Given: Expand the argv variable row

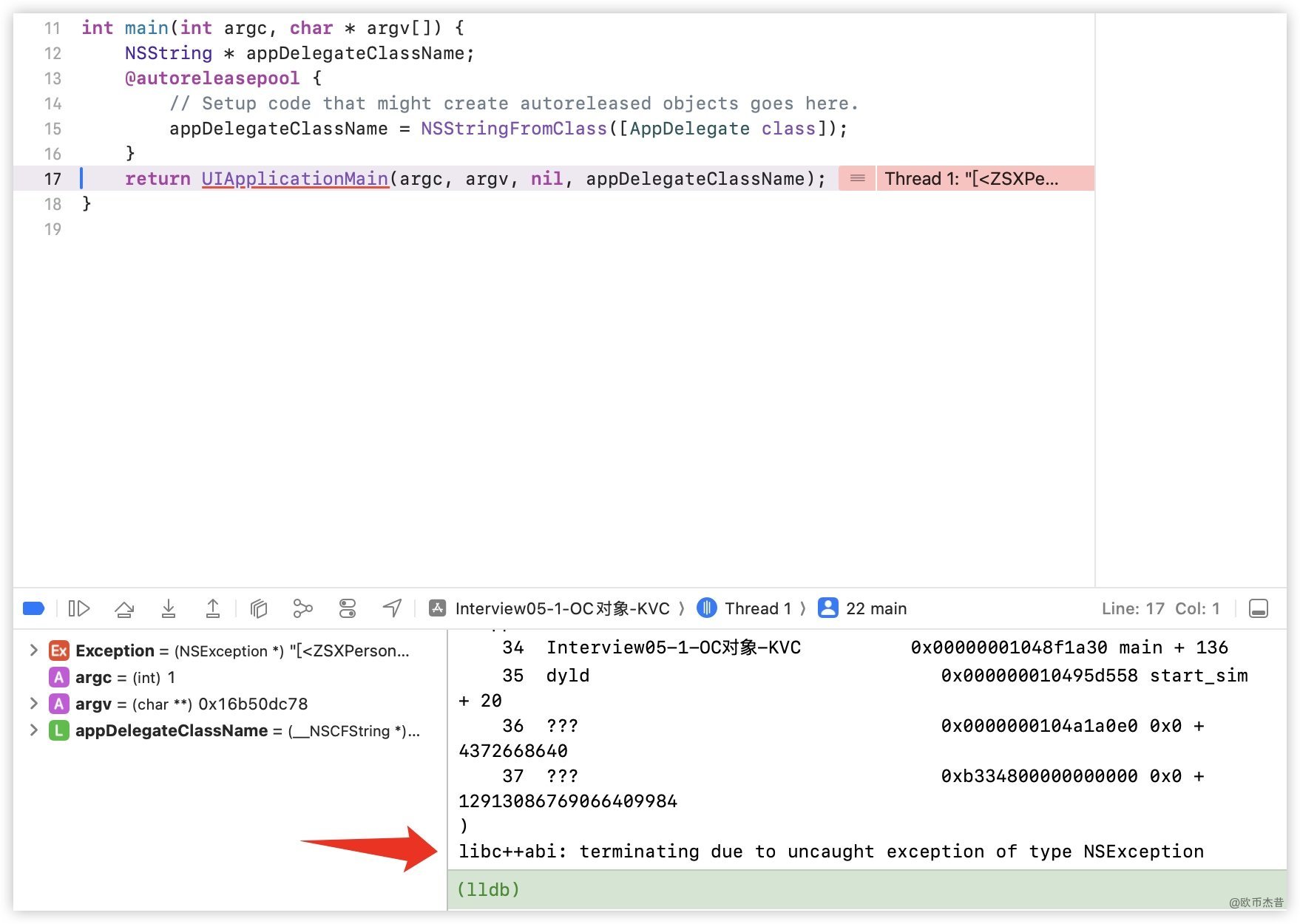Looking at the screenshot, I should pos(33,704).
